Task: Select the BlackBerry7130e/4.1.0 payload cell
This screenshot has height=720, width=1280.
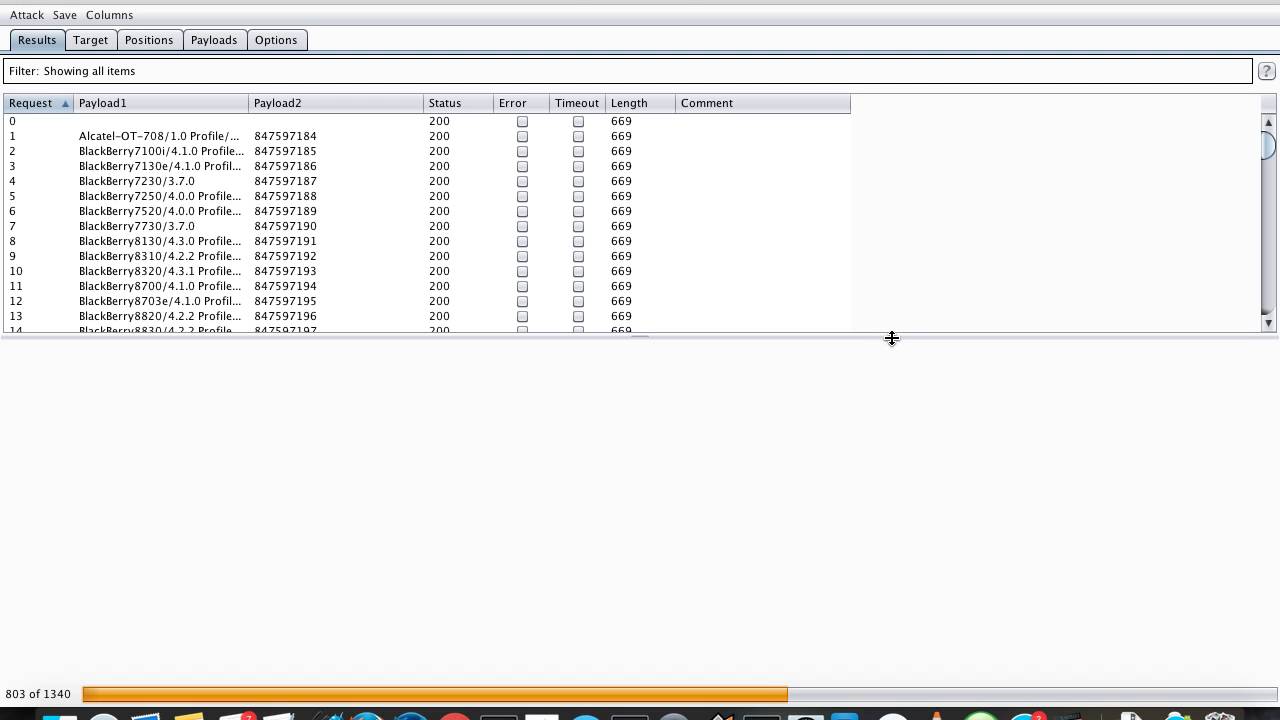Action: pyautogui.click(x=161, y=166)
